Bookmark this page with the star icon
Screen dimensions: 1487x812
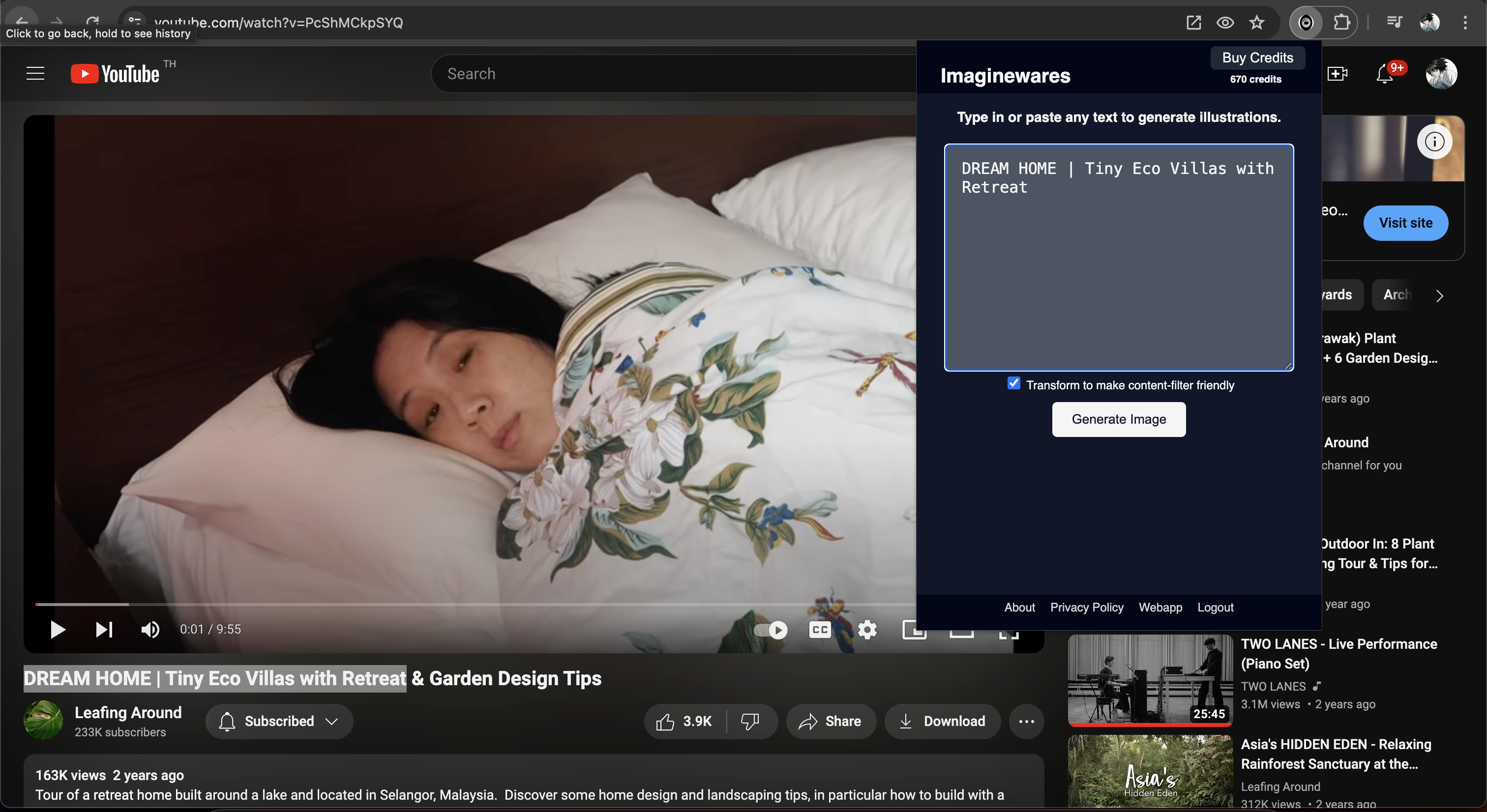tap(1257, 23)
